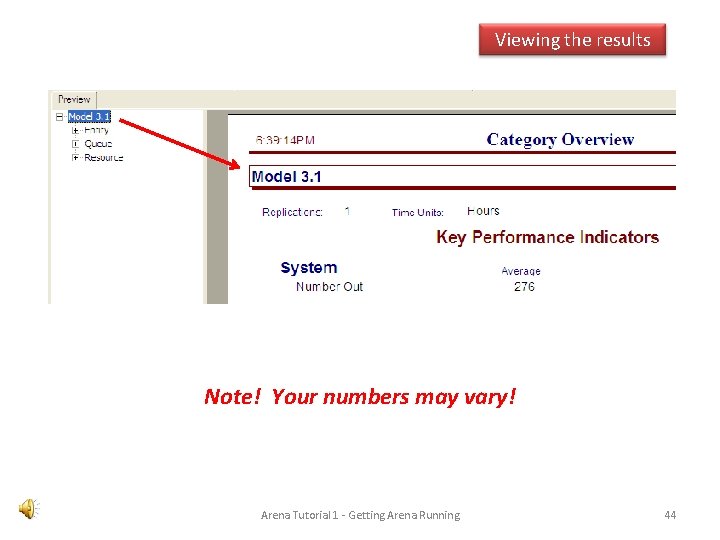The height and width of the screenshot is (540, 720).
Task: Click the Number Out row label
Action: 329,287
